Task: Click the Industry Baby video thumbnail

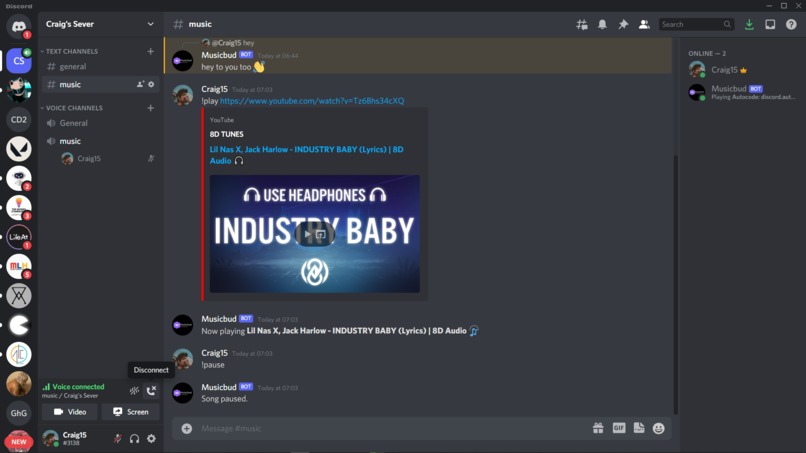Action: click(x=315, y=234)
